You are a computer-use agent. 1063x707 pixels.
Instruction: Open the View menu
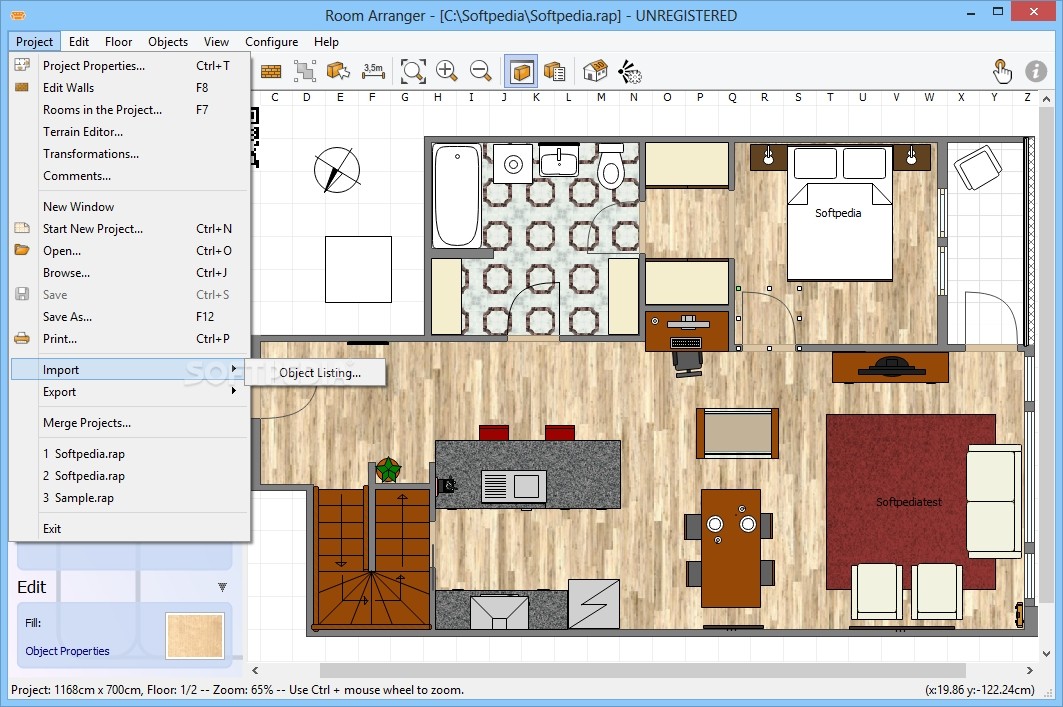click(x=216, y=41)
